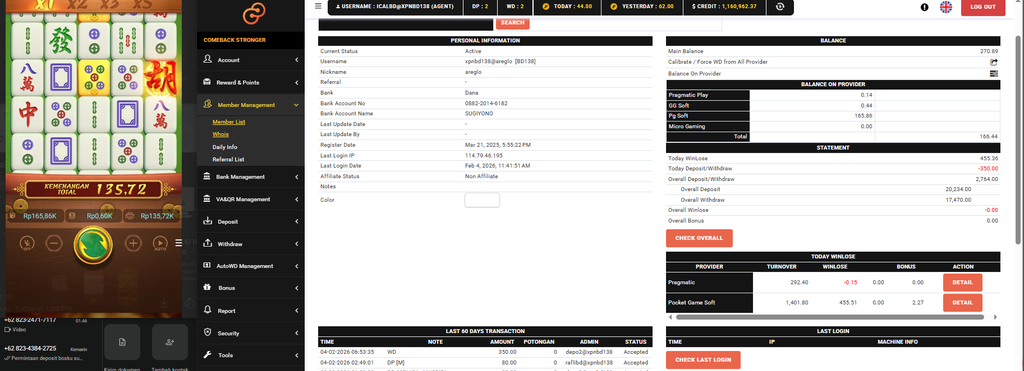Open the Report menu label
The width and height of the screenshot is (1024, 371).
point(227,311)
